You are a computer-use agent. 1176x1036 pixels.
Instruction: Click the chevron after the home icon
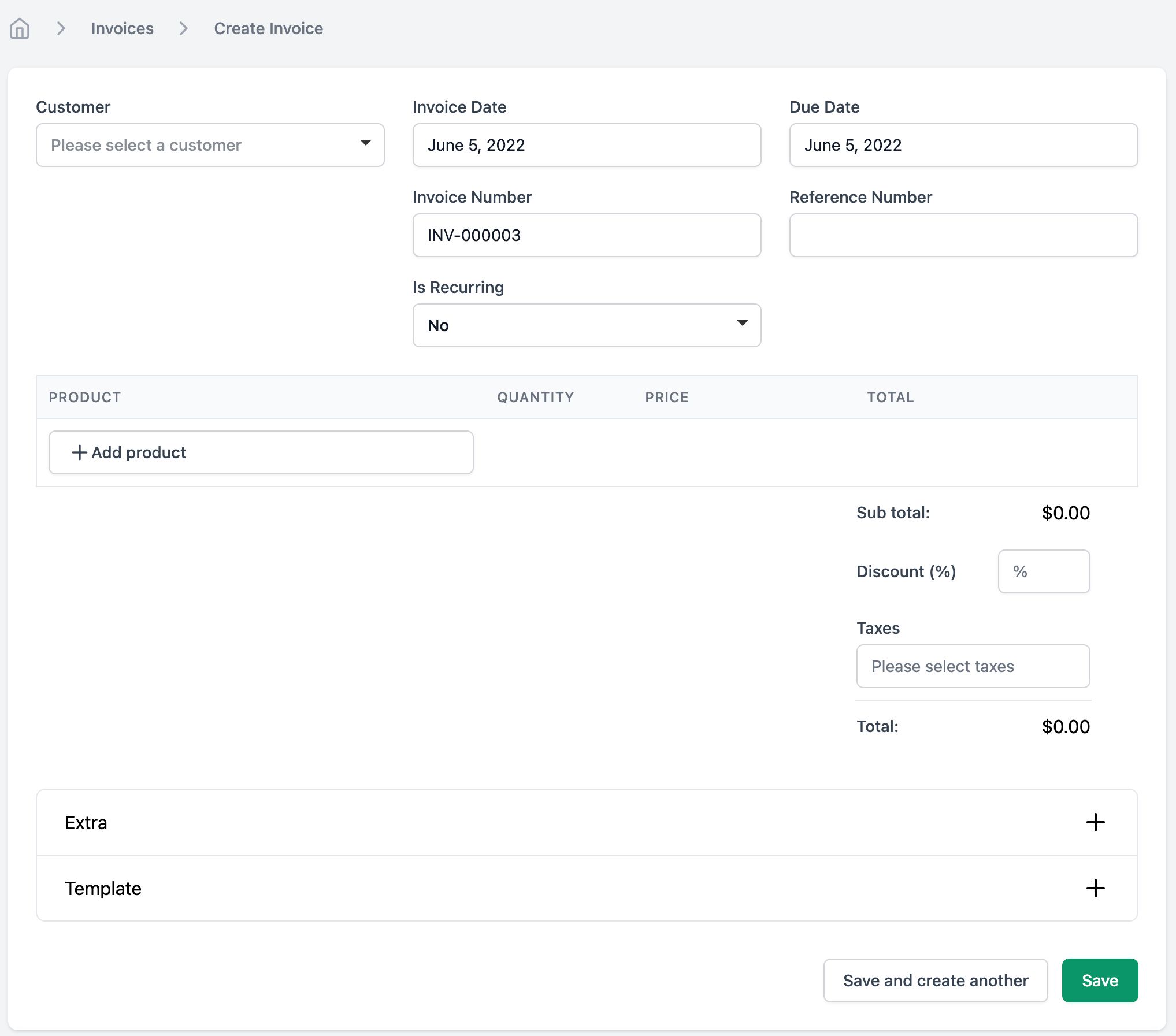61,28
